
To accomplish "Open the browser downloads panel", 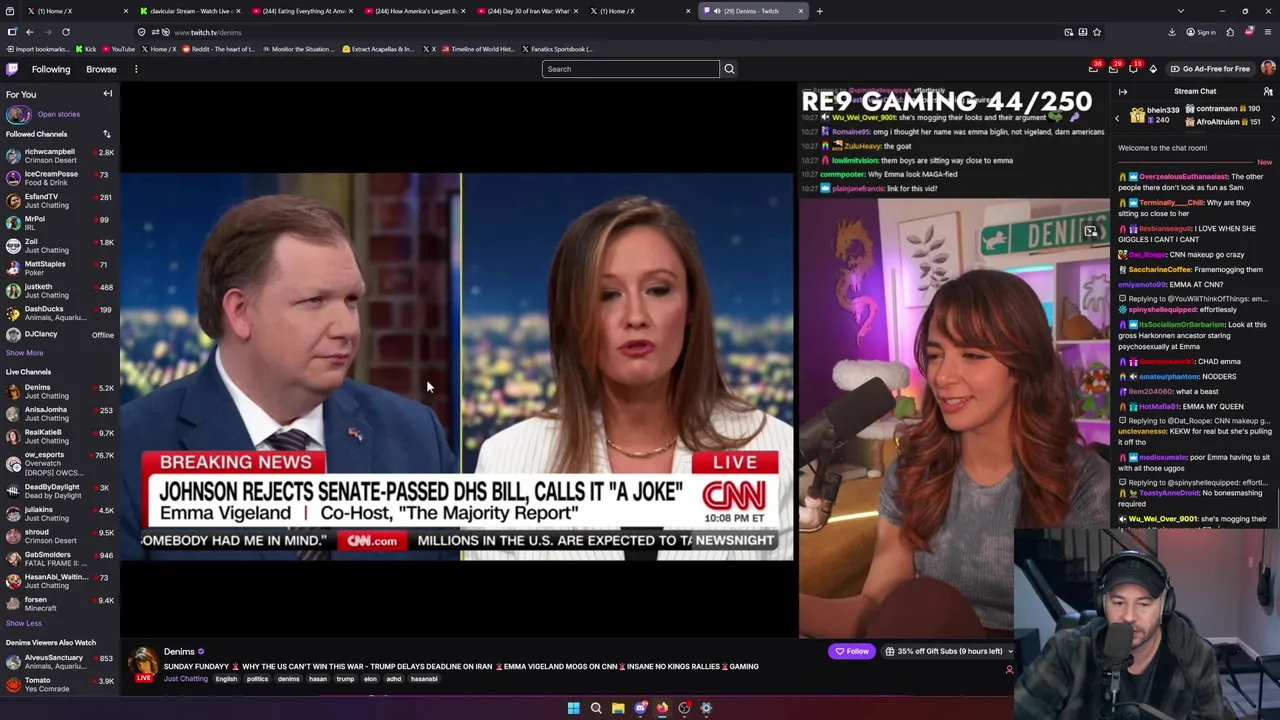I will pos(1172,32).
